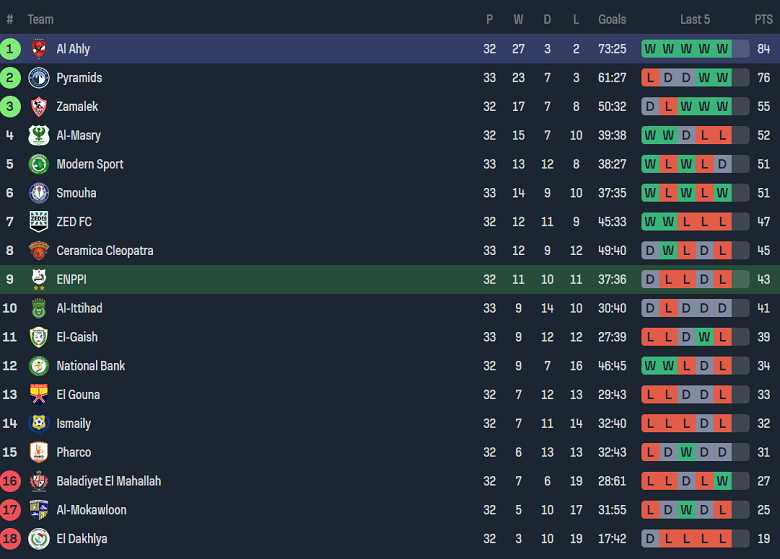Screen dimensions: 780x559
Task: Click the Zamalek club crest
Action: coord(39,107)
